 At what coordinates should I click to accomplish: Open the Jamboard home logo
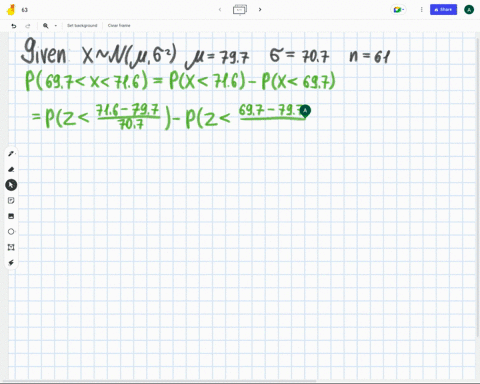coord(11,10)
